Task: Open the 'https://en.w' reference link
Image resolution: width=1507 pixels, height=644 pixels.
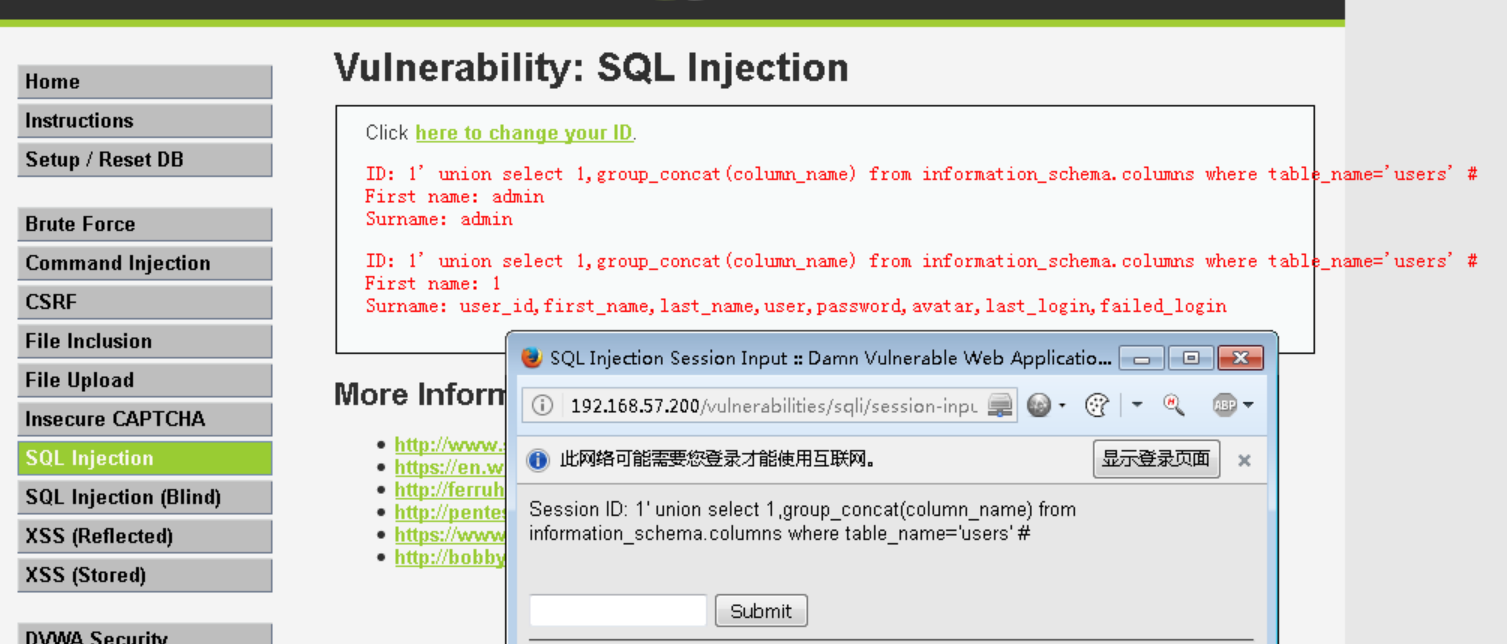Action: pos(450,467)
